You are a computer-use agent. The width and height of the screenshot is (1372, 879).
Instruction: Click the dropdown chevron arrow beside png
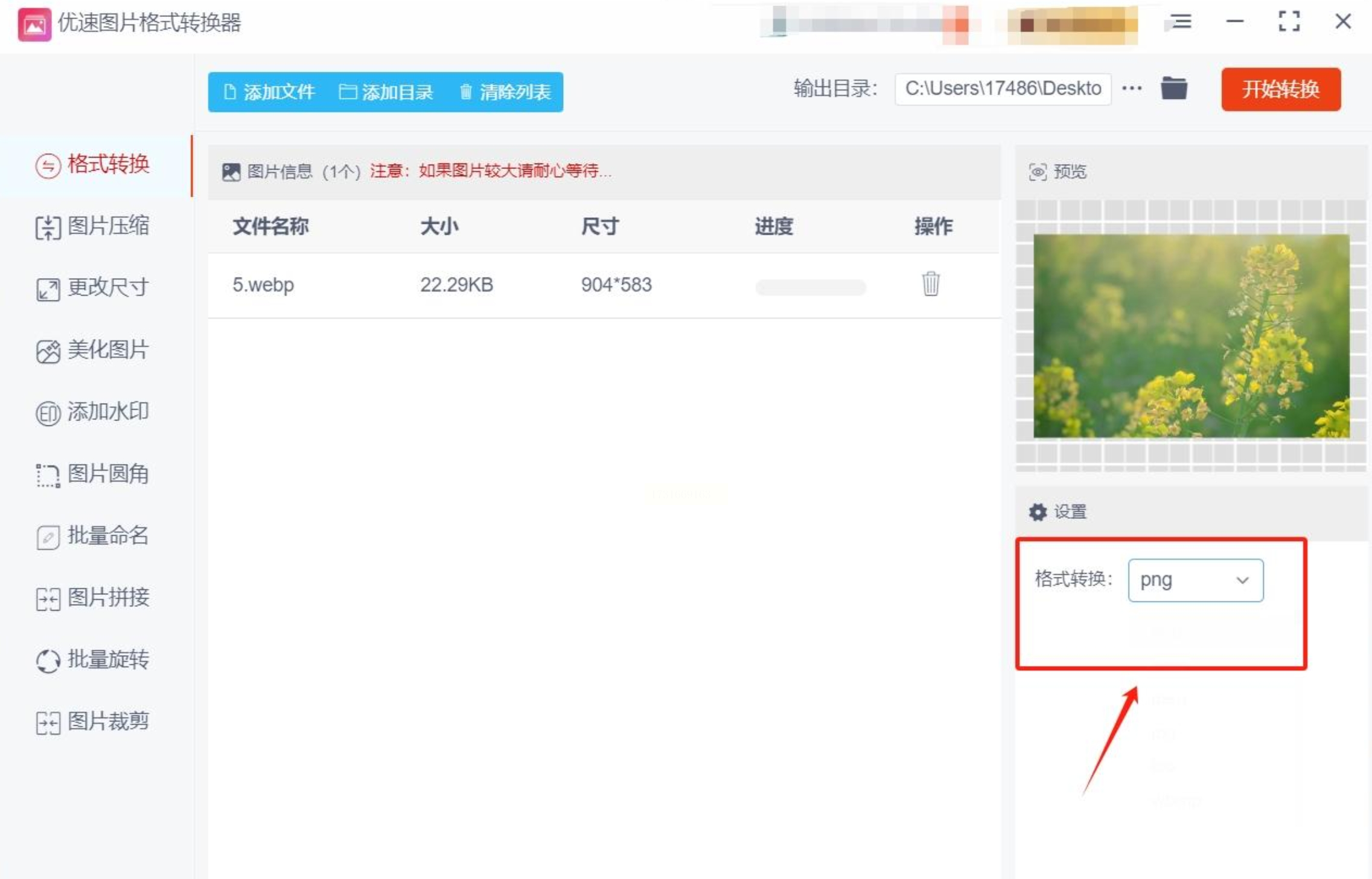click(1242, 580)
